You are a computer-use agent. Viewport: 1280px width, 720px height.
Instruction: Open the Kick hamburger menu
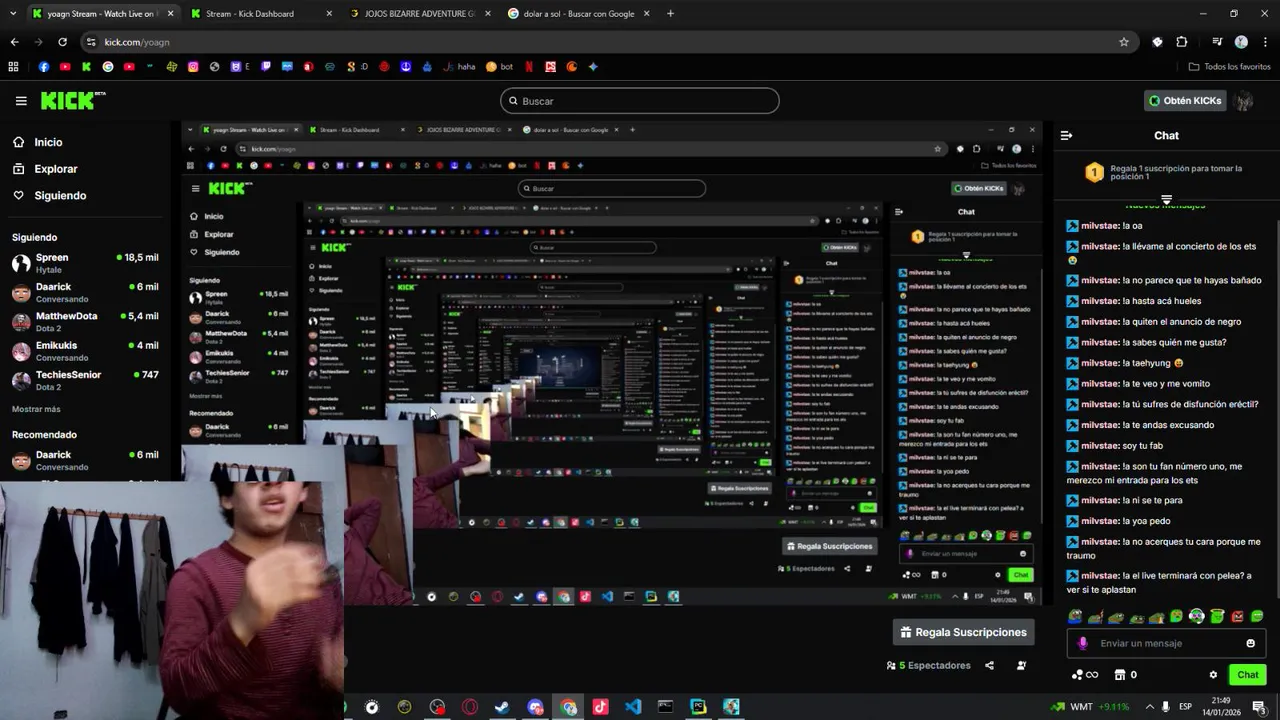tap(21, 101)
